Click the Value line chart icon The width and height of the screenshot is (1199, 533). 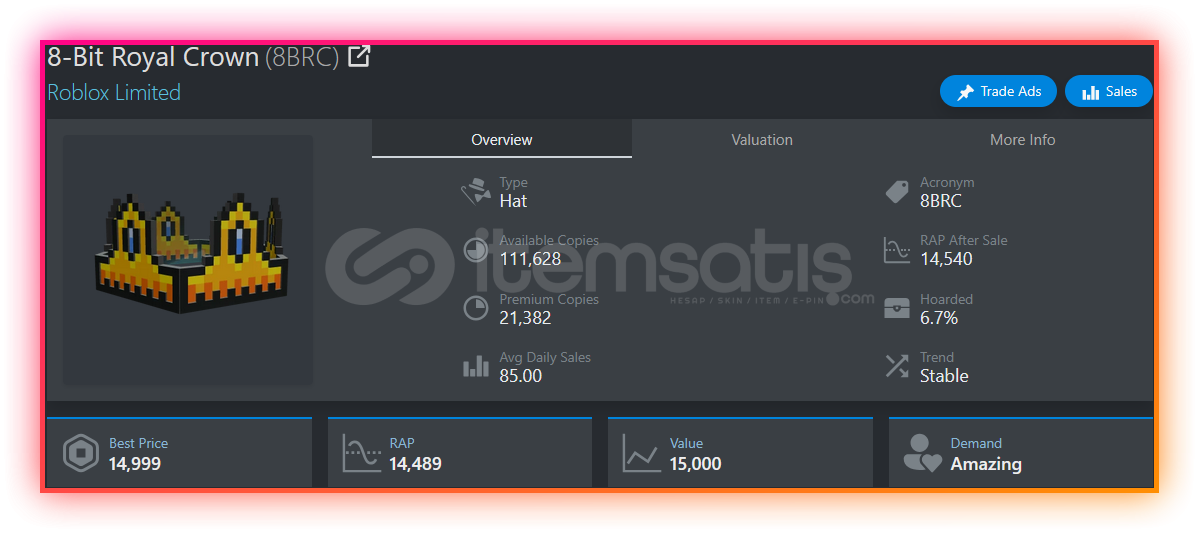coord(641,453)
